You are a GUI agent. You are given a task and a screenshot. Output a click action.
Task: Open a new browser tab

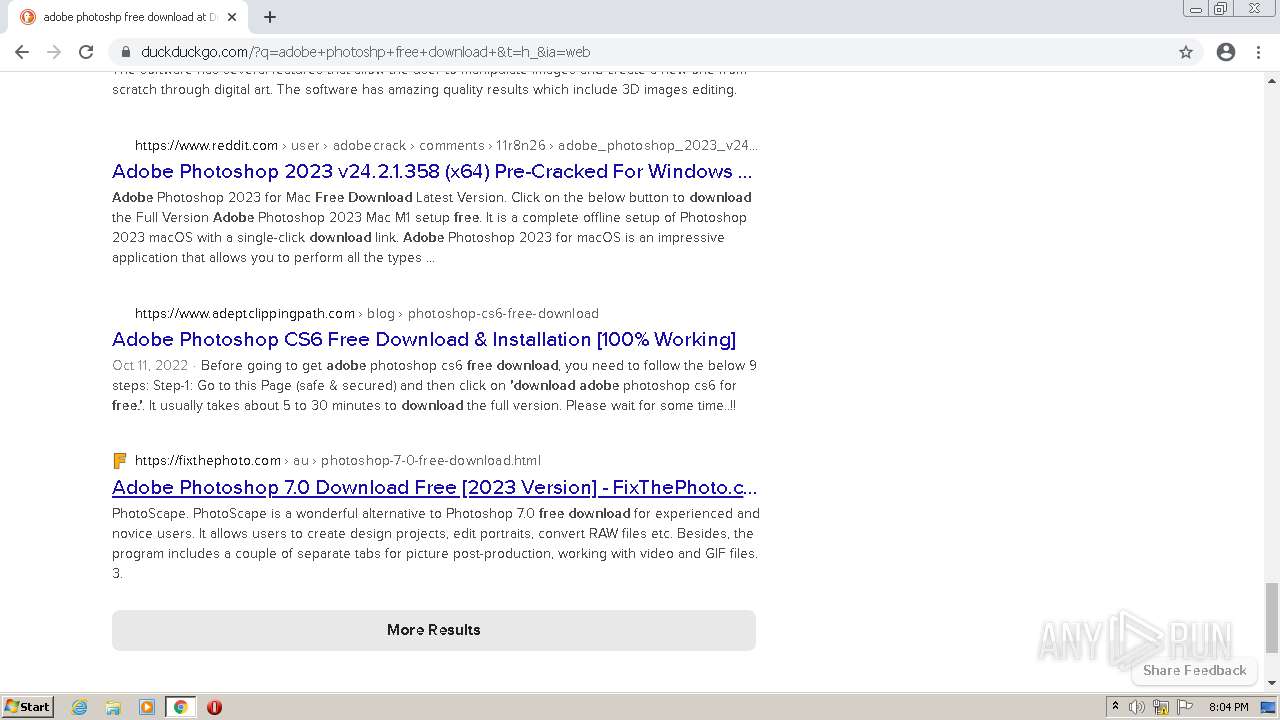[270, 17]
